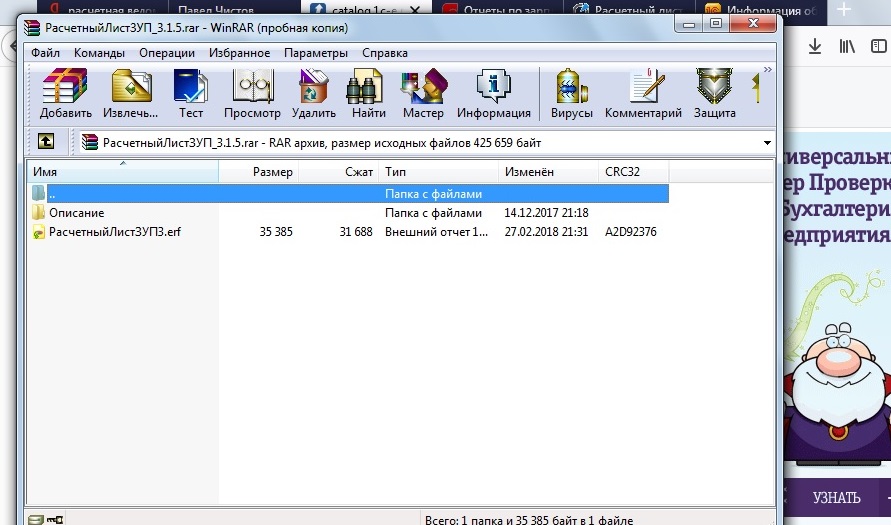Click the Описание folder icon
Image resolution: width=891 pixels, height=525 pixels.
[38, 212]
